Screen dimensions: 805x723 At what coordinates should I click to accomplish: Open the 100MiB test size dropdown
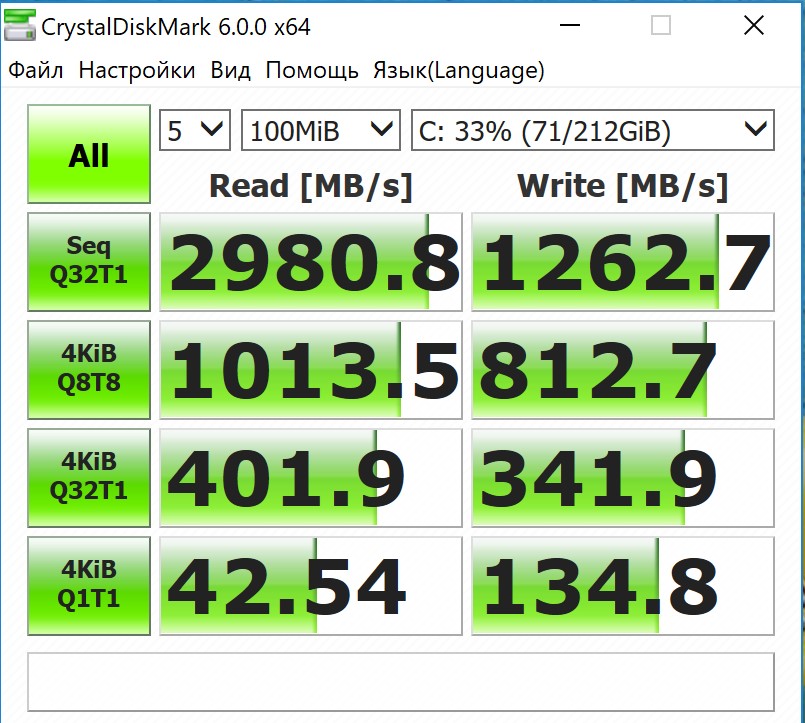pos(321,130)
